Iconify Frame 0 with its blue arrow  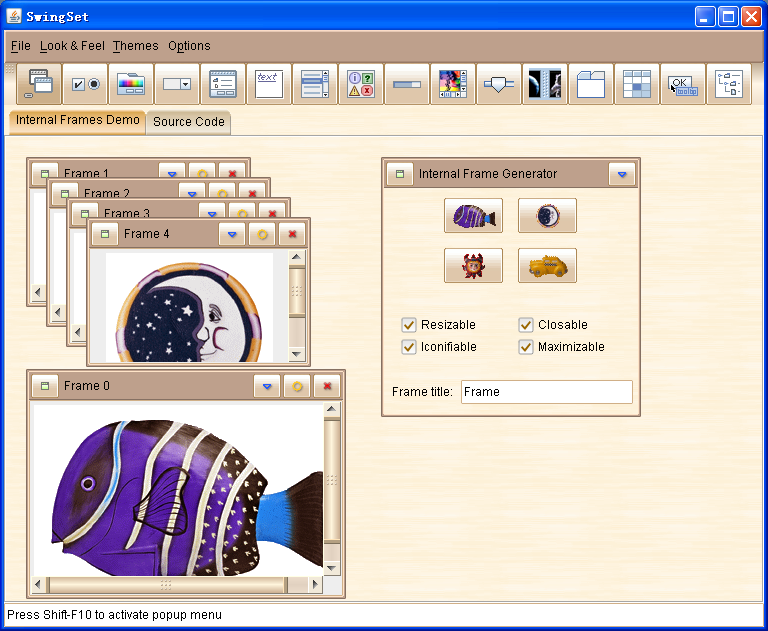(x=267, y=386)
